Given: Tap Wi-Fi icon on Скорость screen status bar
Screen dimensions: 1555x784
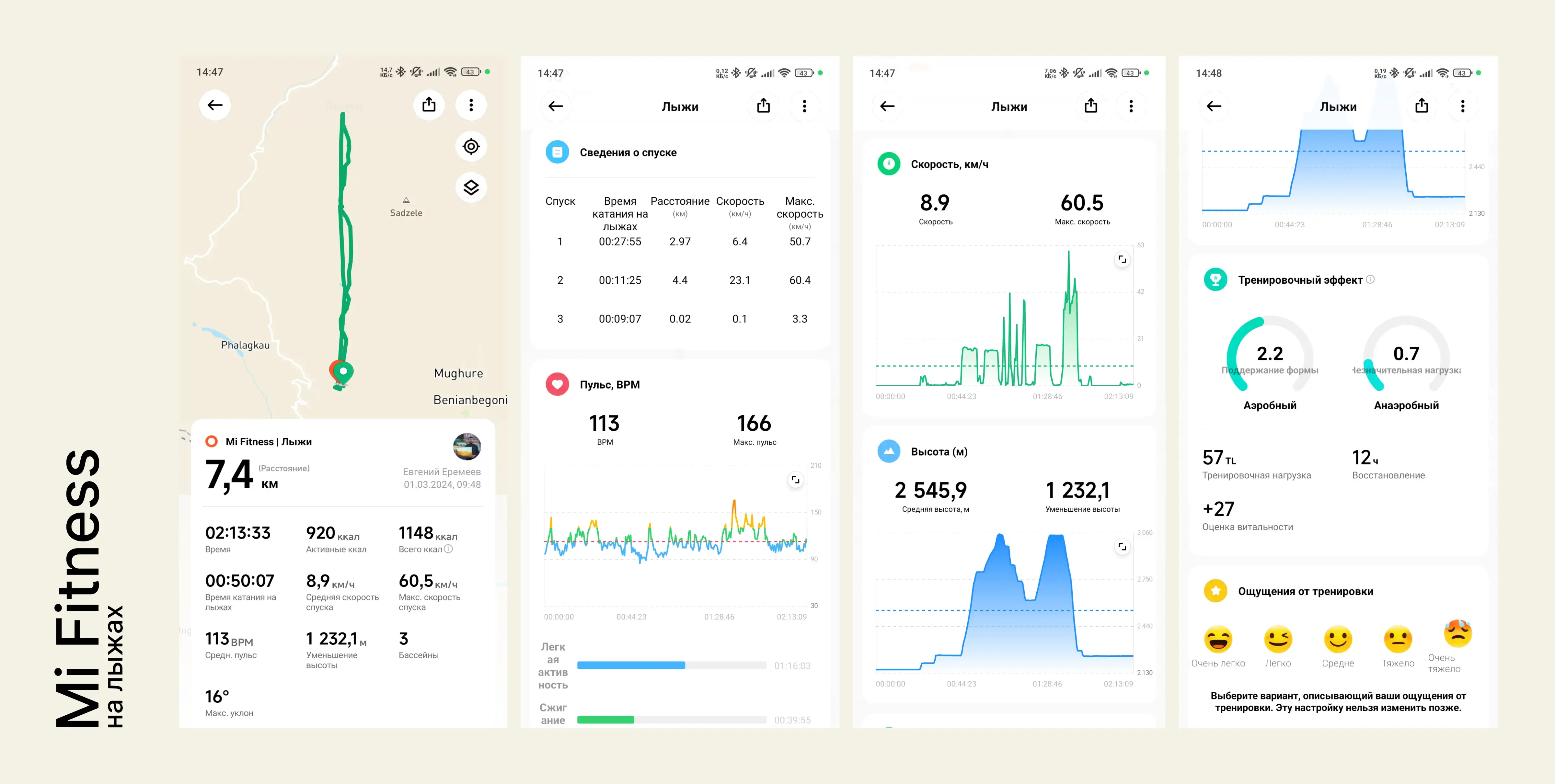Looking at the screenshot, I should 1111,73.
